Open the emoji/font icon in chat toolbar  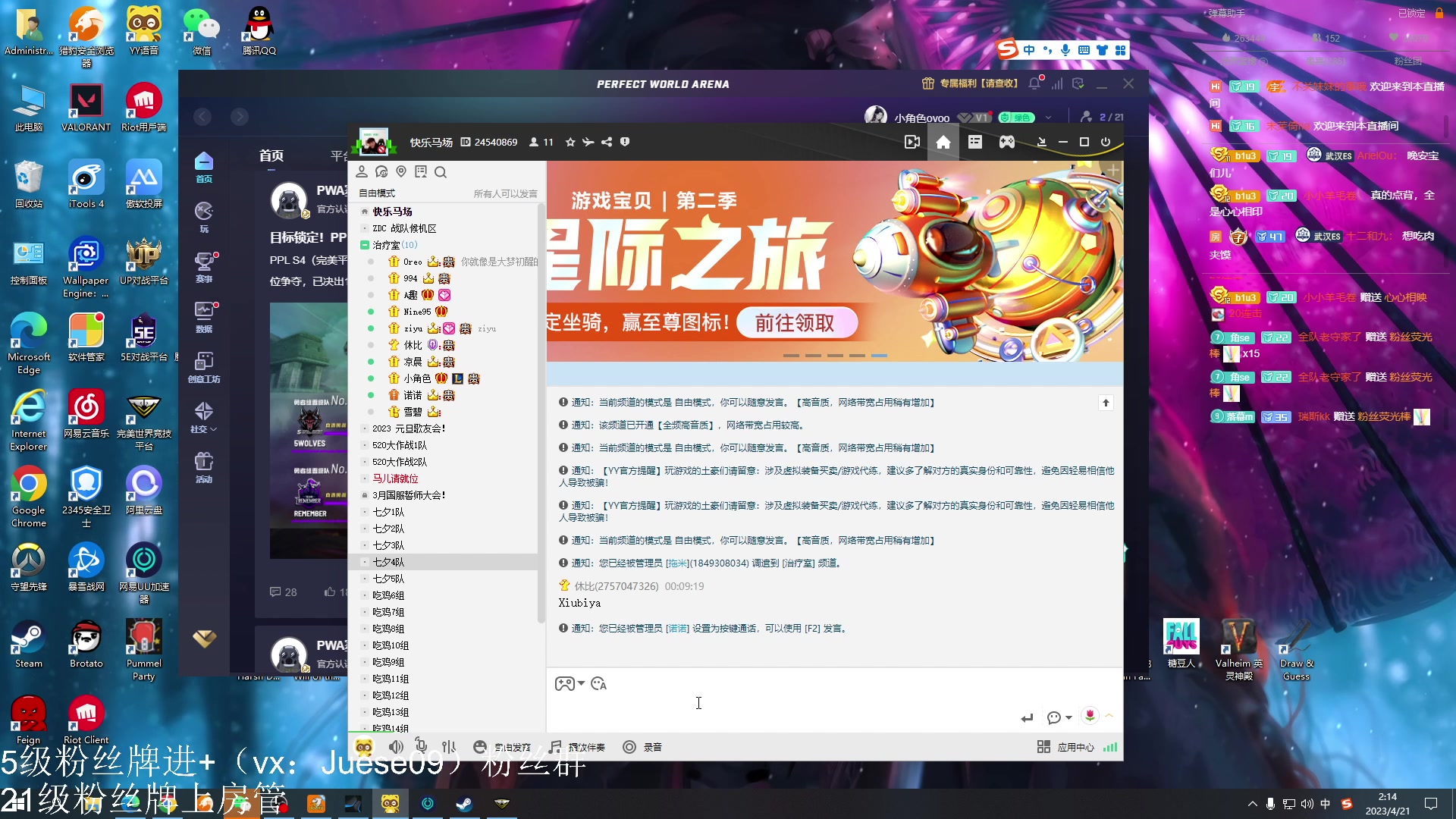pyautogui.click(x=599, y=684)
